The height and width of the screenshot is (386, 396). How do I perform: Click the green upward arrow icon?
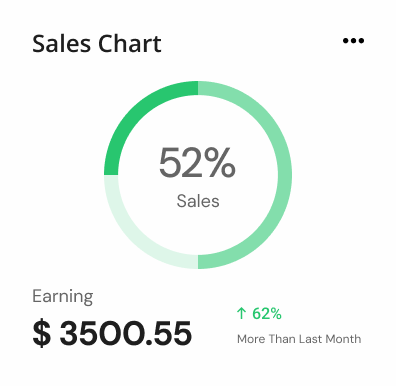click(241, 313)
